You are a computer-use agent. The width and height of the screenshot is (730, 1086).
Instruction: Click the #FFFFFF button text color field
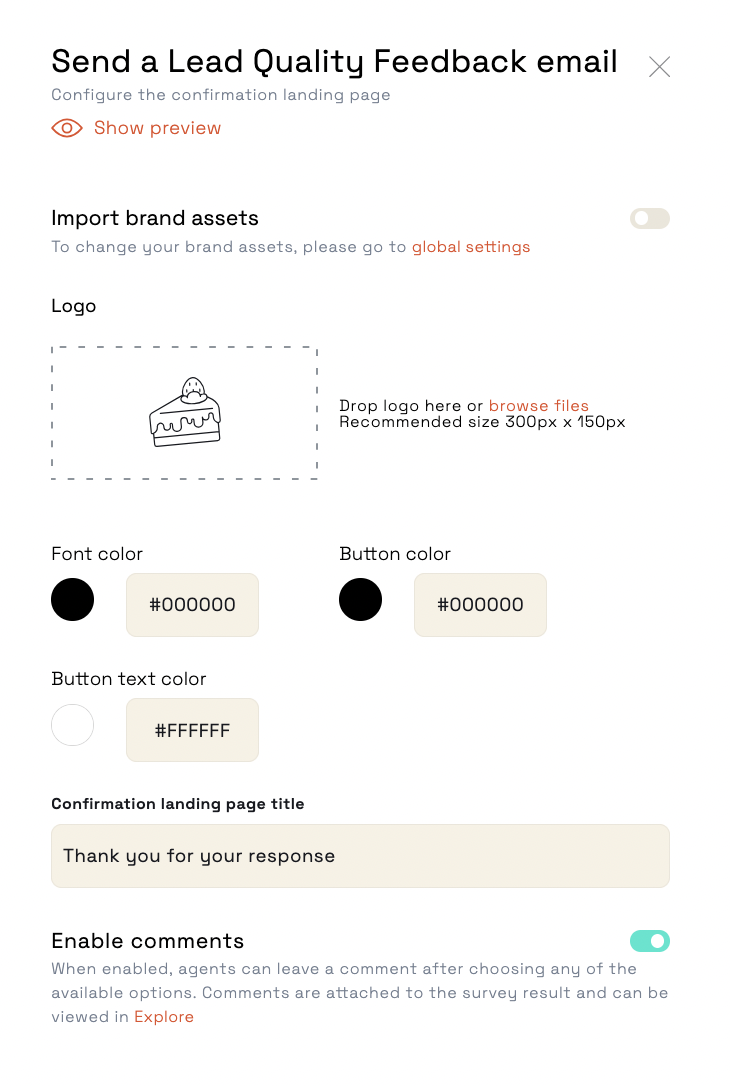click(x=193, y=730)
